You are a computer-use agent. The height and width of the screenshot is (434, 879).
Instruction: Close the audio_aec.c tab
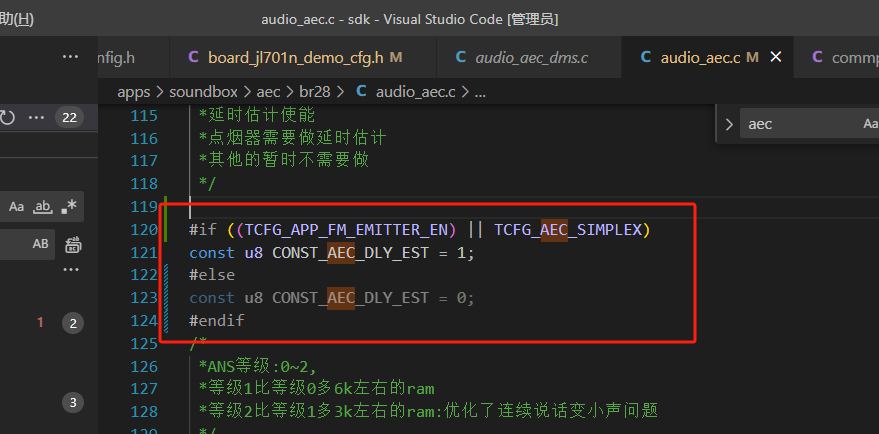tap(776, 57)
